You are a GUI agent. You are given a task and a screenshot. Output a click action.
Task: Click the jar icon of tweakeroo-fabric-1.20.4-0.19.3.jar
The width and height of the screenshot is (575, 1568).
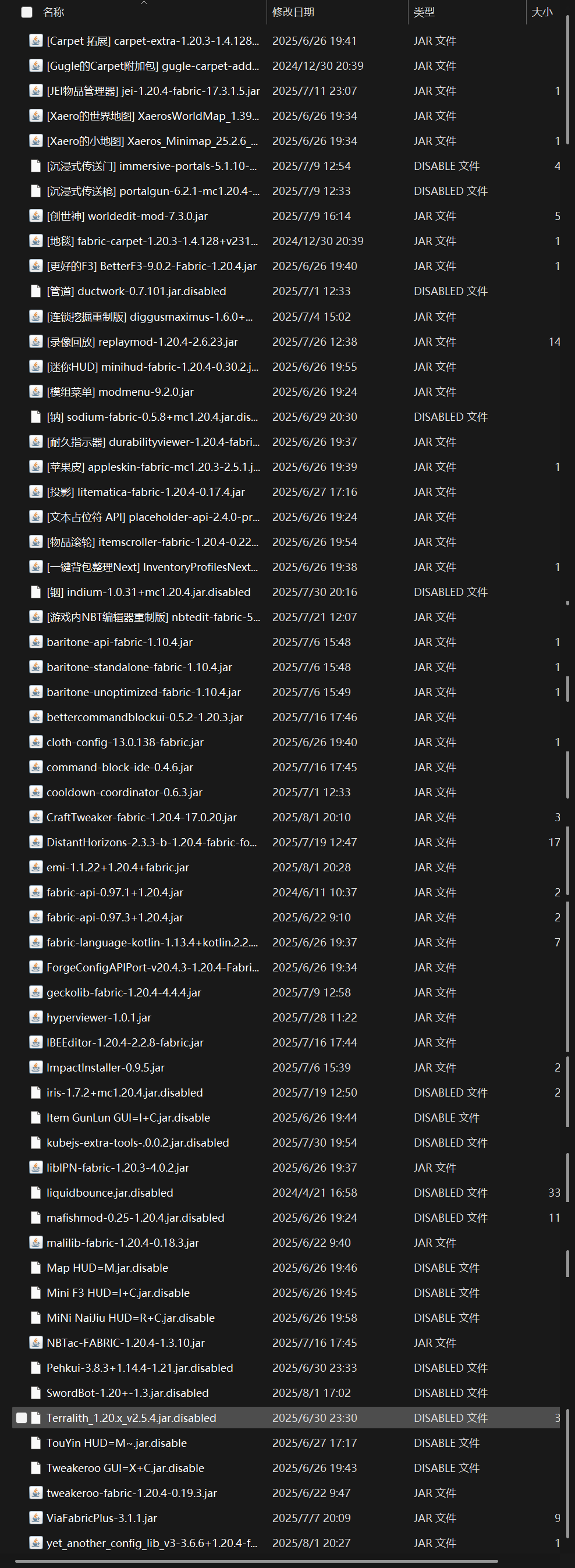[36, 1492]
